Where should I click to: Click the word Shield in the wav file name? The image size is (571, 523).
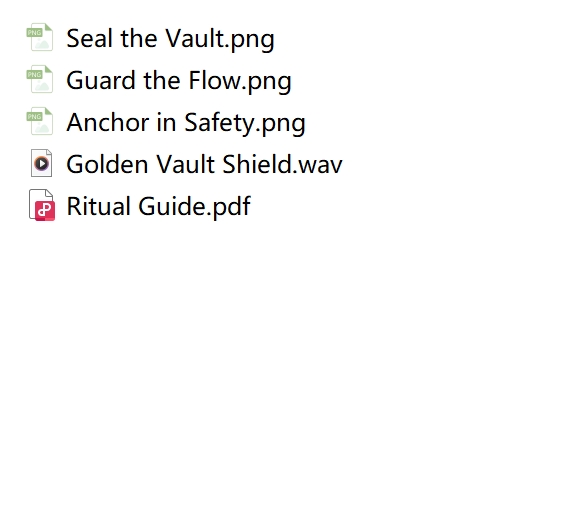coord(257,164)
